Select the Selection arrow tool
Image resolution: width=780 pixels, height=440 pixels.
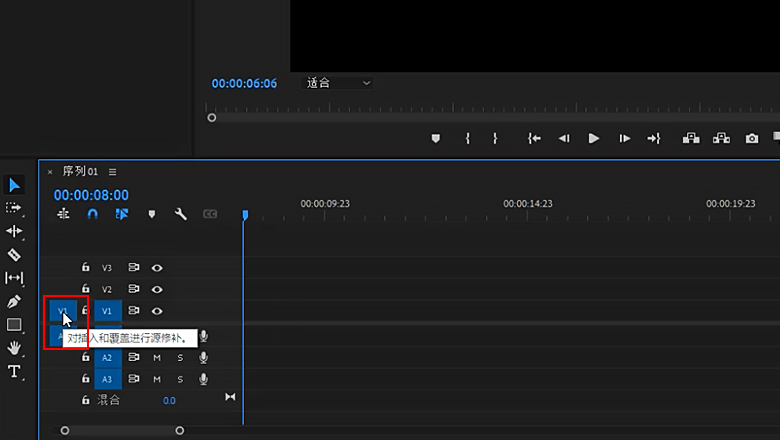click(14, 185)
